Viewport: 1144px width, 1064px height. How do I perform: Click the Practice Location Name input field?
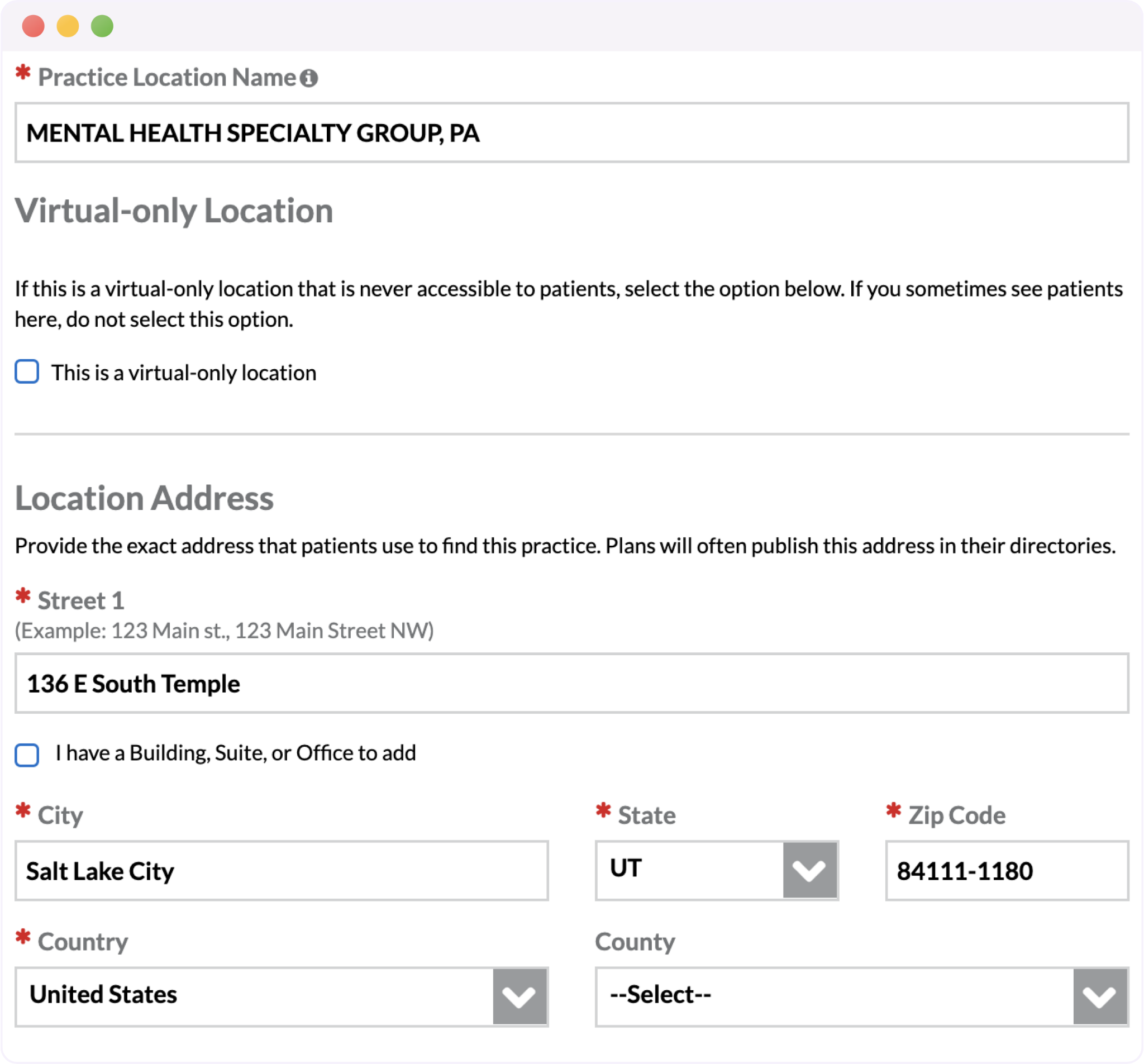[x=571, y=133]
